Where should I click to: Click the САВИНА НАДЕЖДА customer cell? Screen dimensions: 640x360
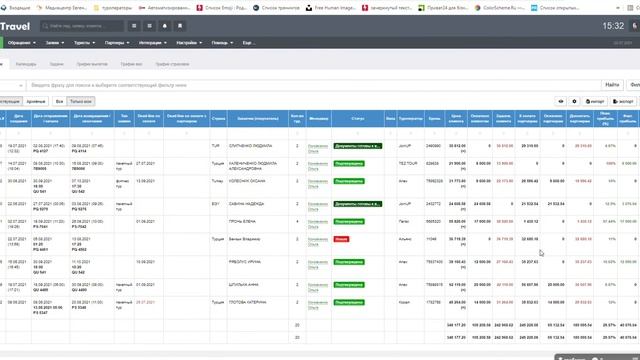tap(246, 204)
